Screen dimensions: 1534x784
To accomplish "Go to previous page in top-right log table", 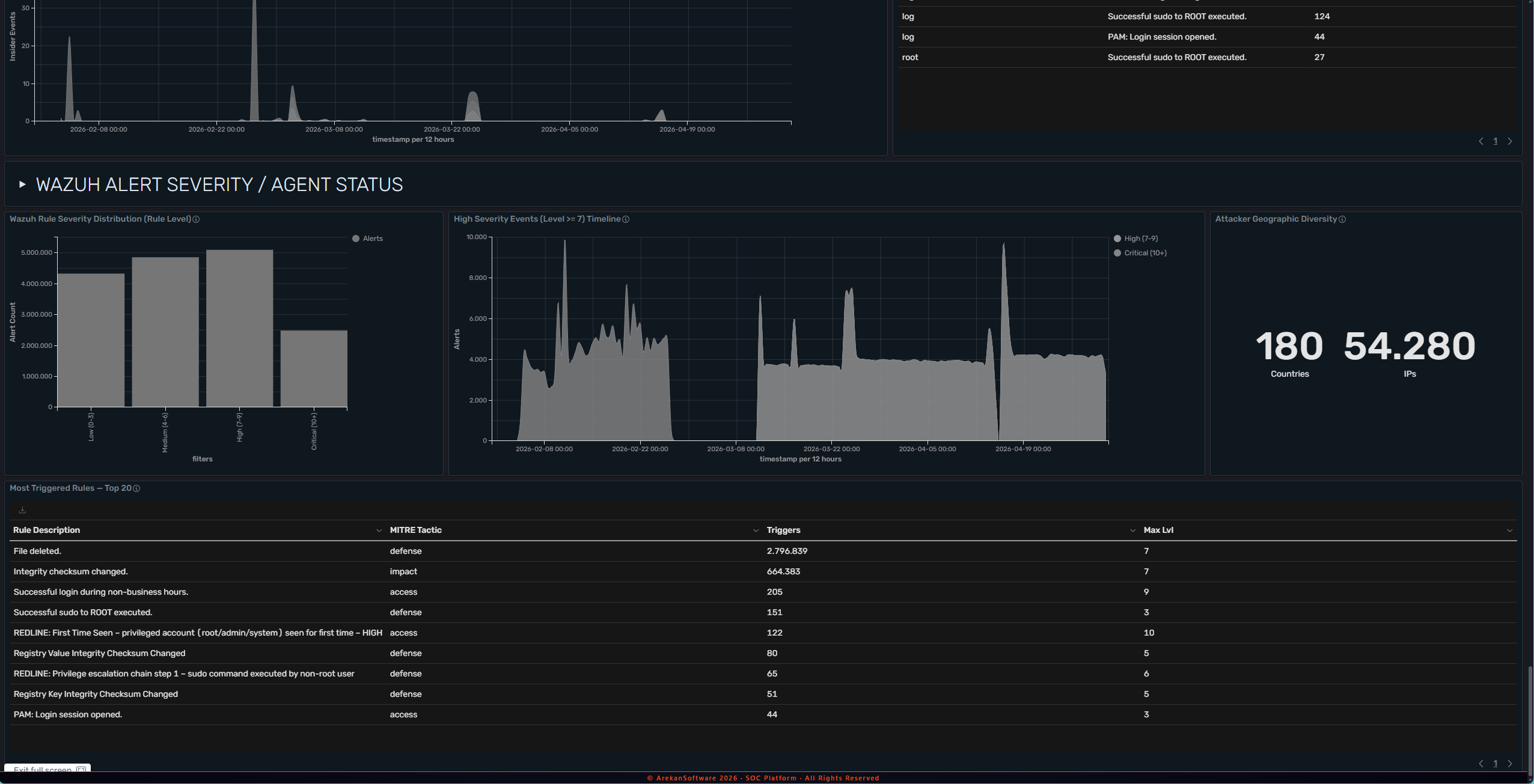I will [1481, 141].
